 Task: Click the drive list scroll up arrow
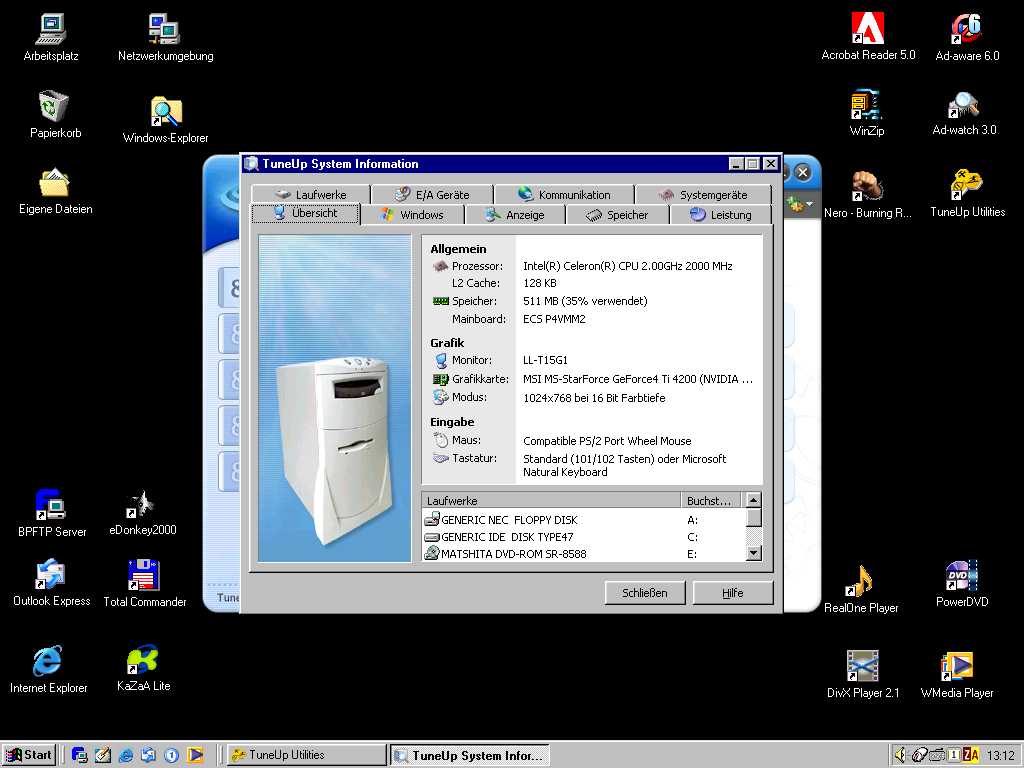tap(754, 500)
